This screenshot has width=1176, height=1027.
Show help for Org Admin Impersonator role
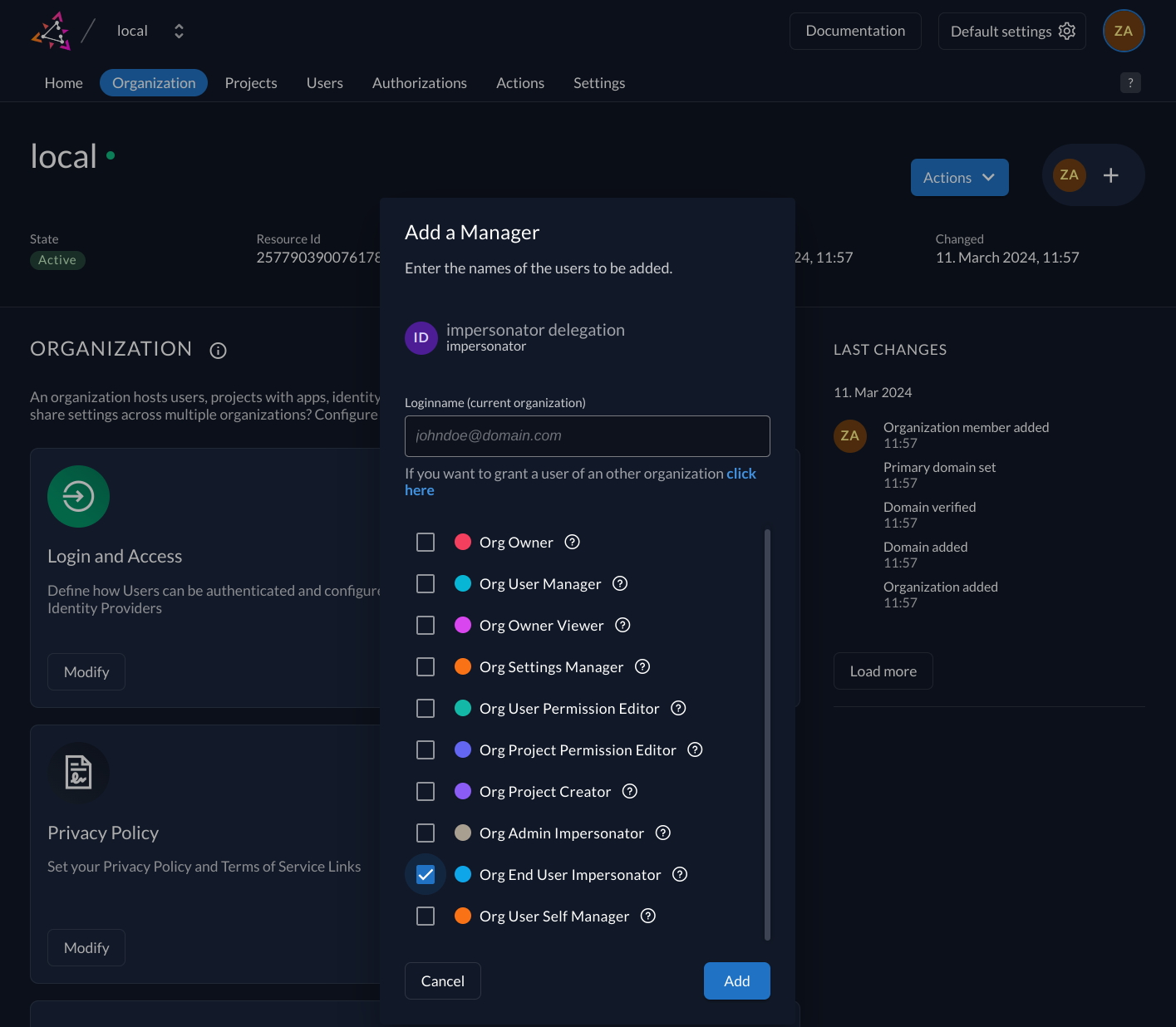pyautogui.click(x=662, y=833)
